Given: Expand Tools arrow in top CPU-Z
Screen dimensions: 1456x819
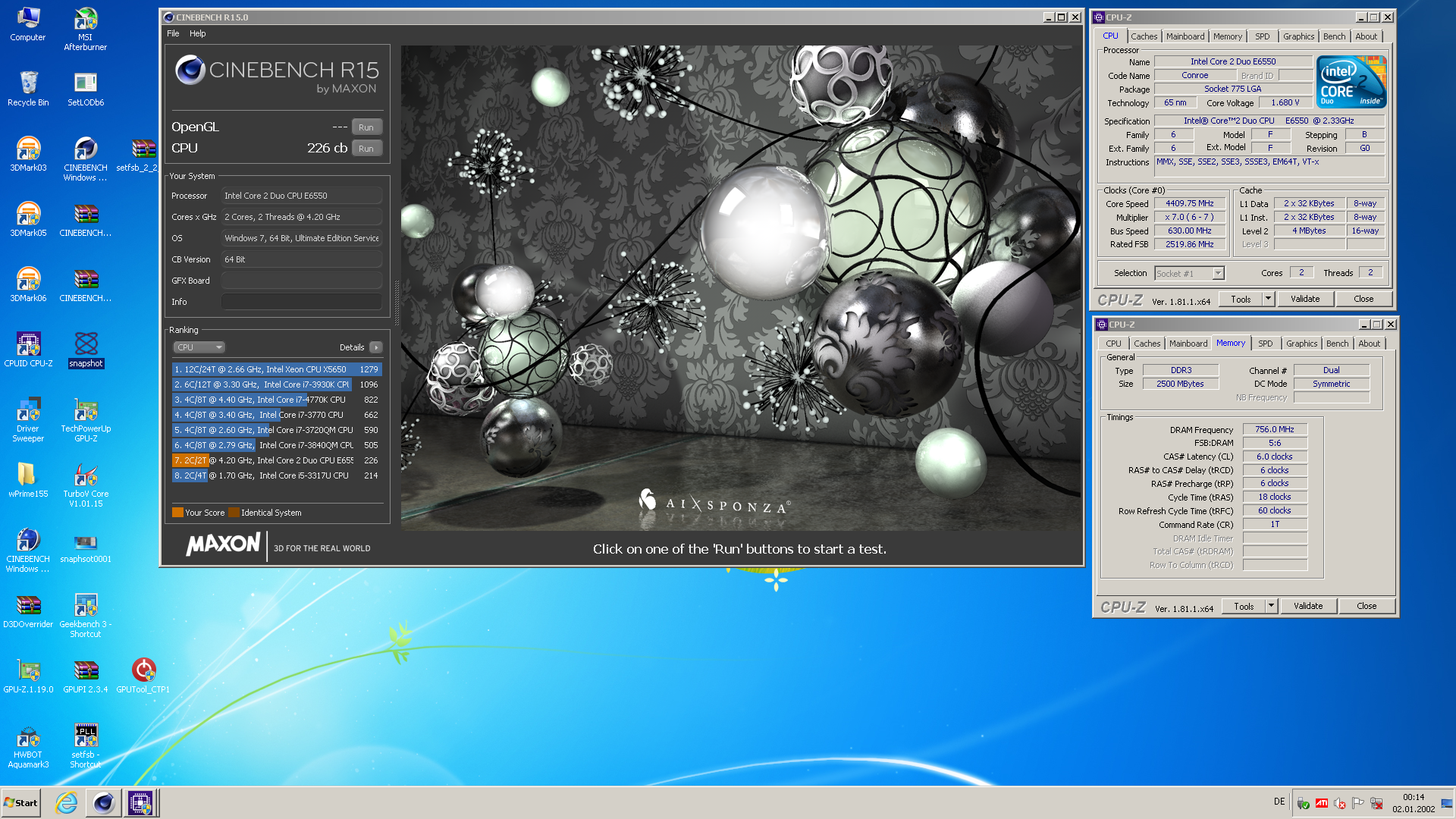Looking at the screenshot, I should coord(1268,300).
